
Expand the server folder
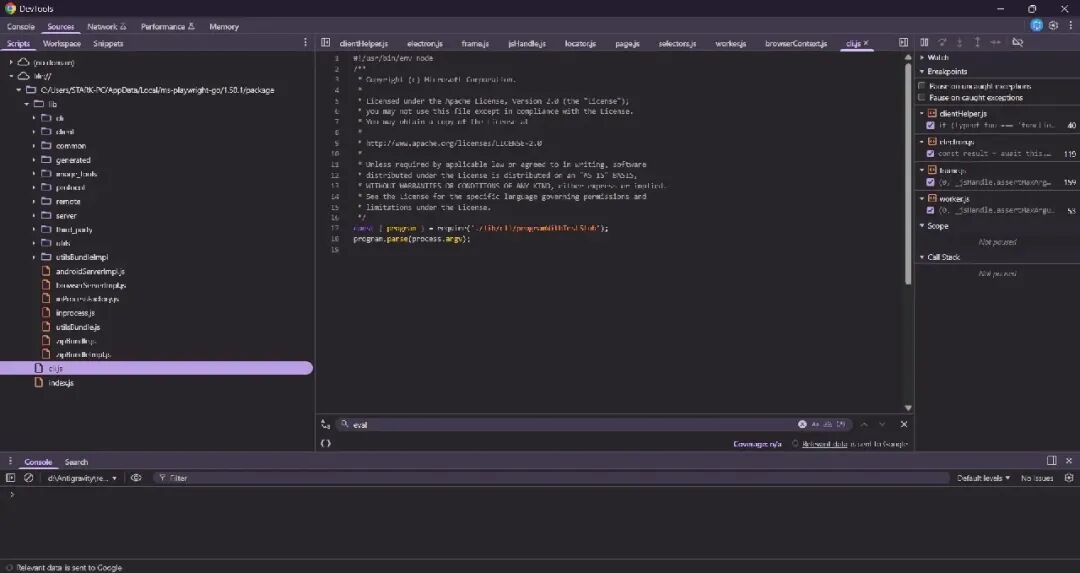pos(34,216)
